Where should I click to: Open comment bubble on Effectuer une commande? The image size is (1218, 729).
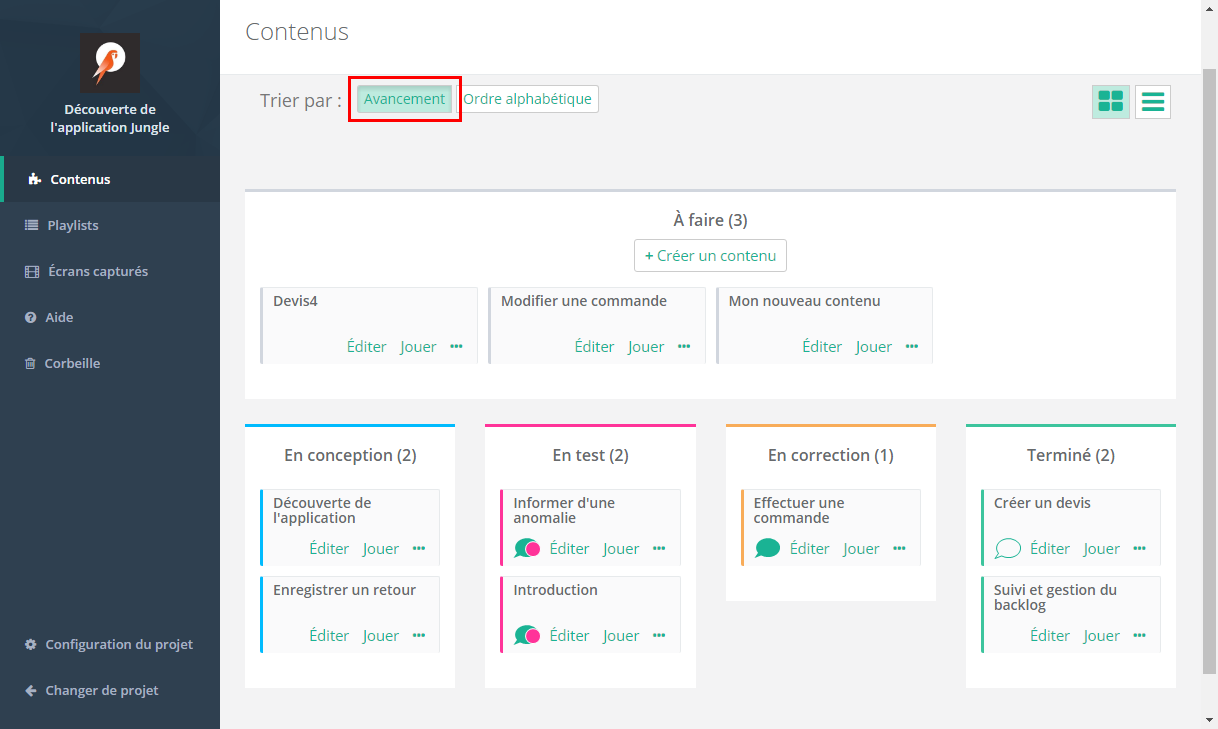click(767, 548)
